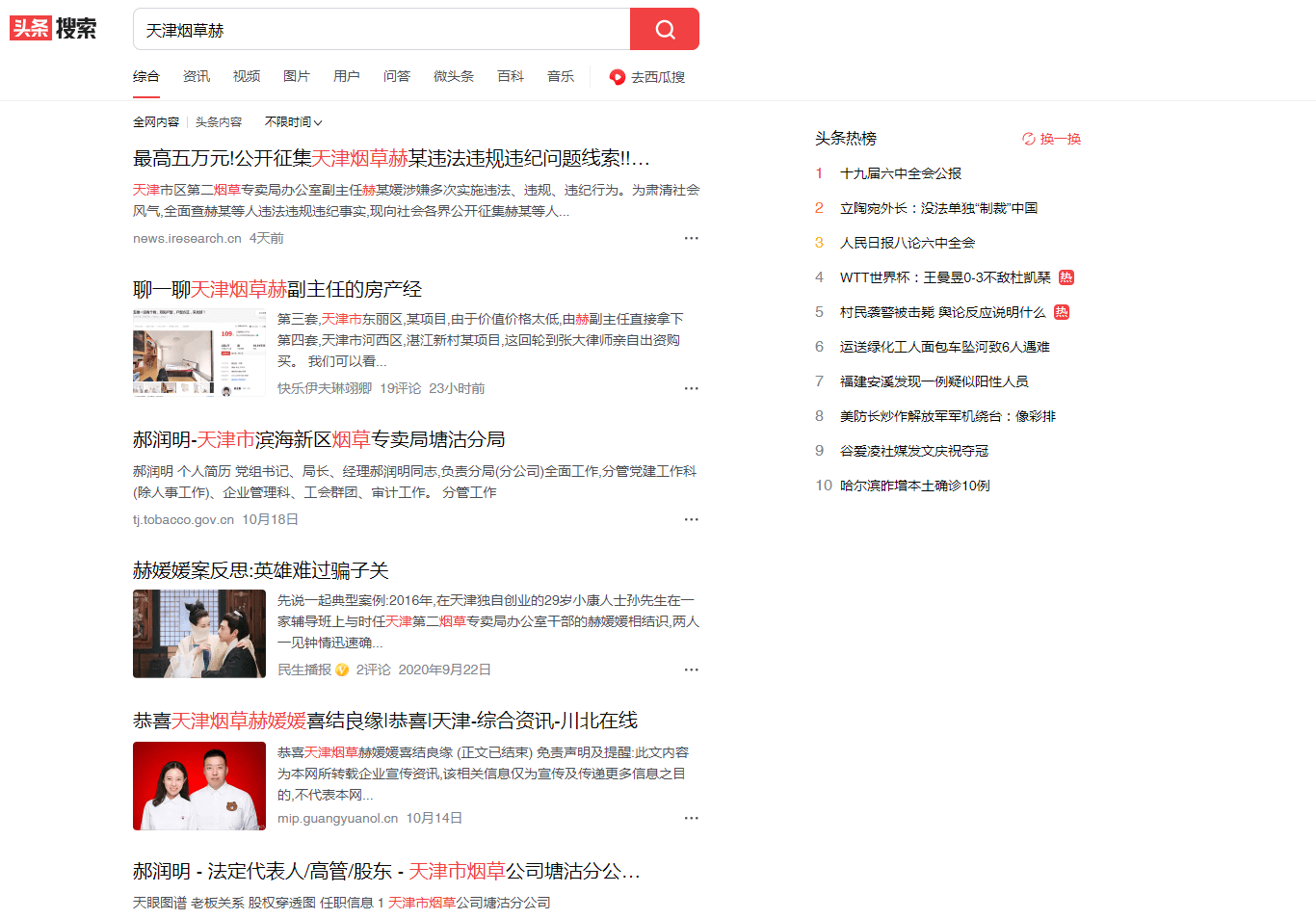Screen dimensions: 1316x919
Task: Select the 综合 tab
Action: 146,77
